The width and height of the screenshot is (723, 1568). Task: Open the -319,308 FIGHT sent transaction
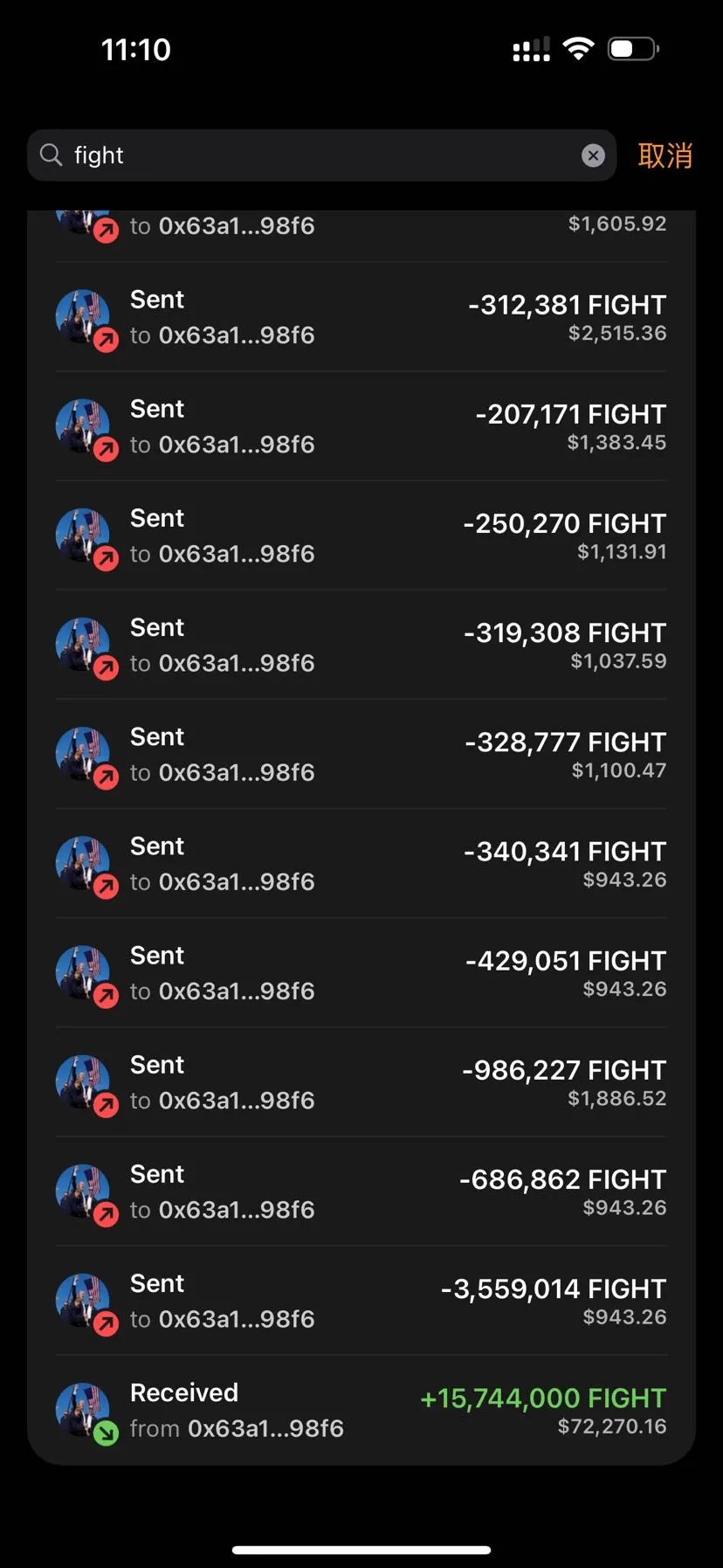(361, 645)
